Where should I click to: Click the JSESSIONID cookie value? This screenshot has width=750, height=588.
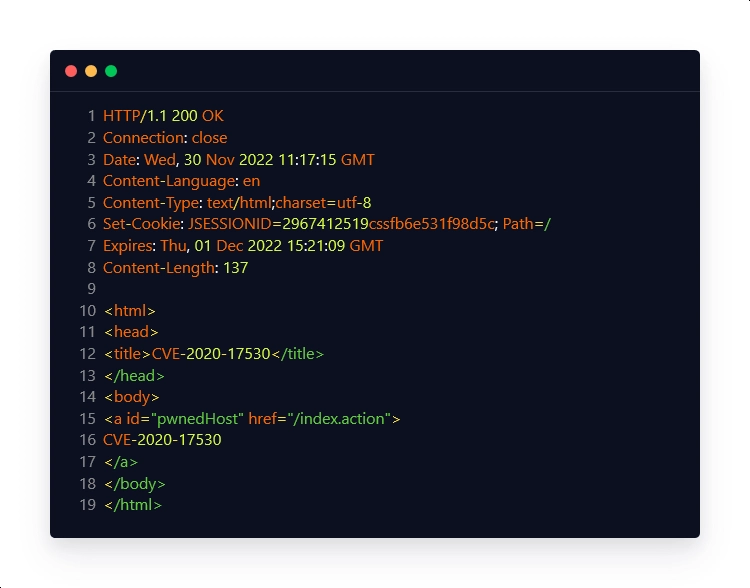point(390,224)
